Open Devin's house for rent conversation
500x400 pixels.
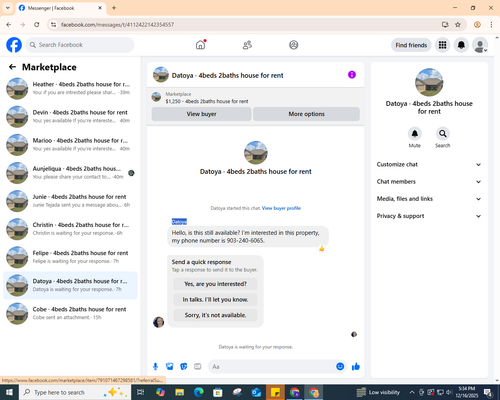(70, 116)
